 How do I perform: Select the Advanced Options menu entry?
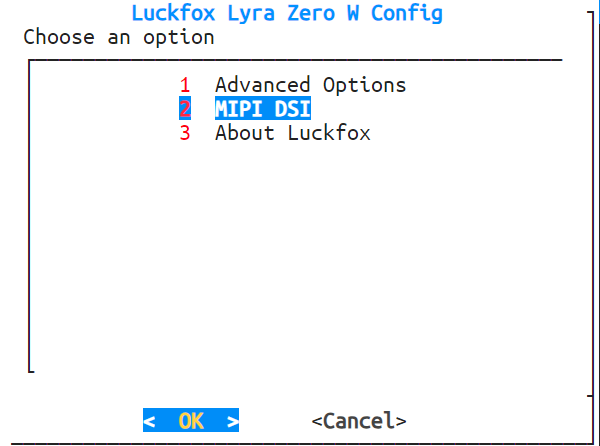(310, 85)
